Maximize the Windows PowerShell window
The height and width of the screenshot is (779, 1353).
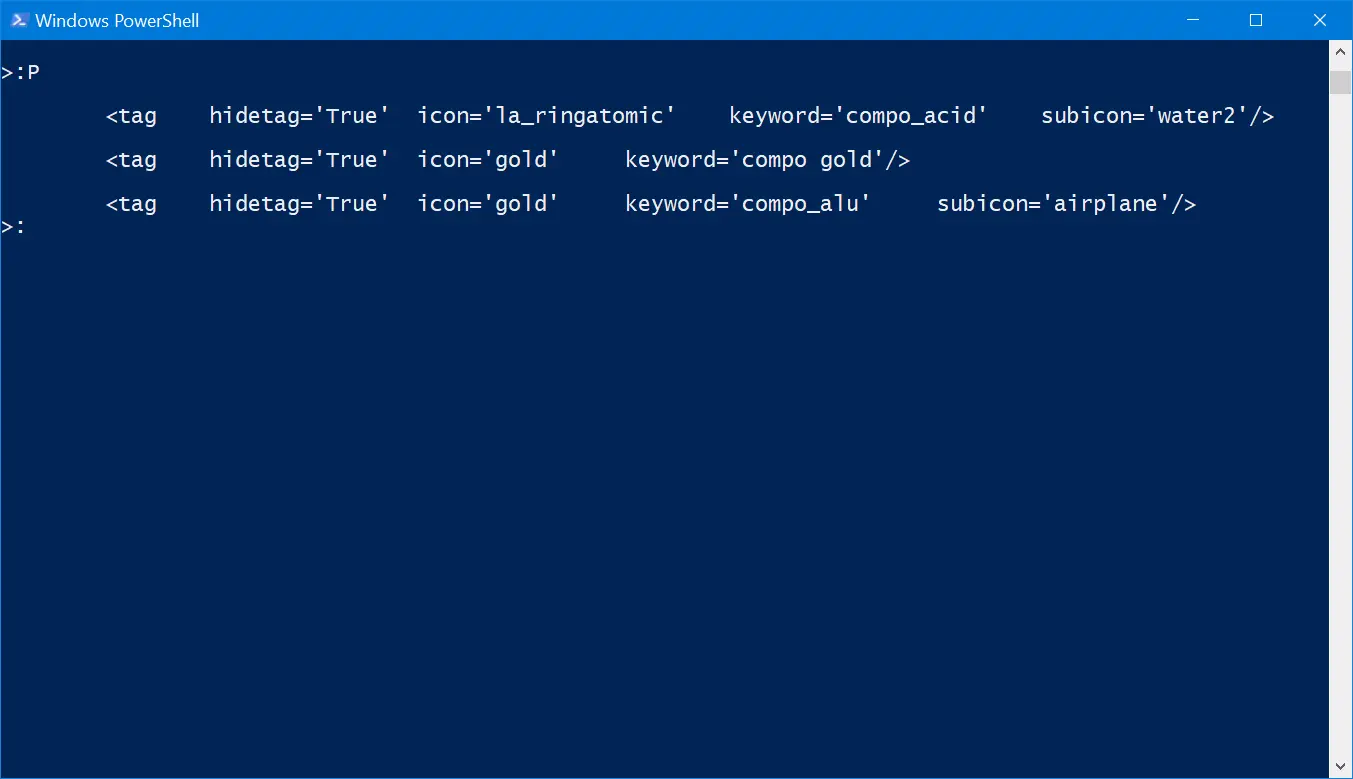coord(1256,20)
